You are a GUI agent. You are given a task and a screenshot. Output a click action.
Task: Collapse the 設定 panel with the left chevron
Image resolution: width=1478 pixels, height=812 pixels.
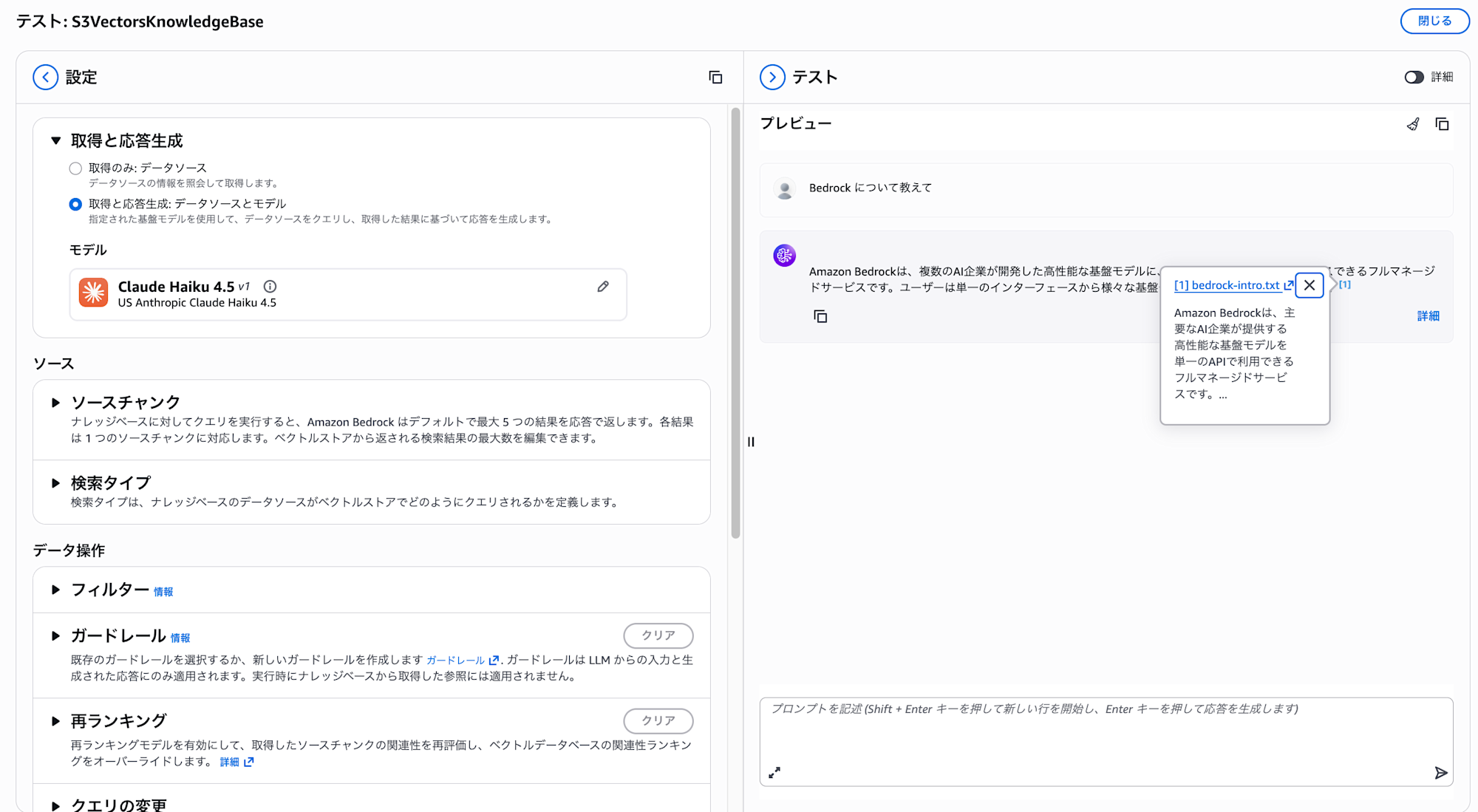(x=46, y=78)
